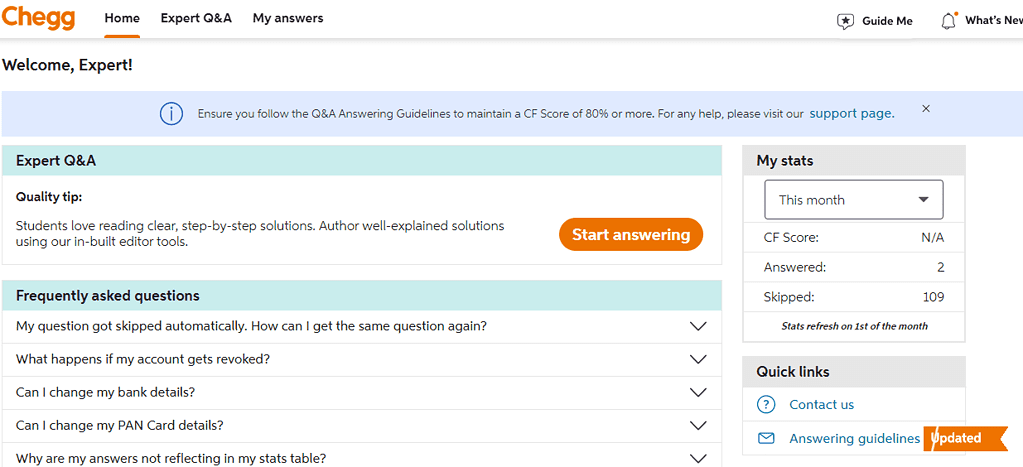The height and width of the screenshot is (467, 1023).
Task: Dismiss the CF Score guidelines banner
Action: [x=926, y=109]
